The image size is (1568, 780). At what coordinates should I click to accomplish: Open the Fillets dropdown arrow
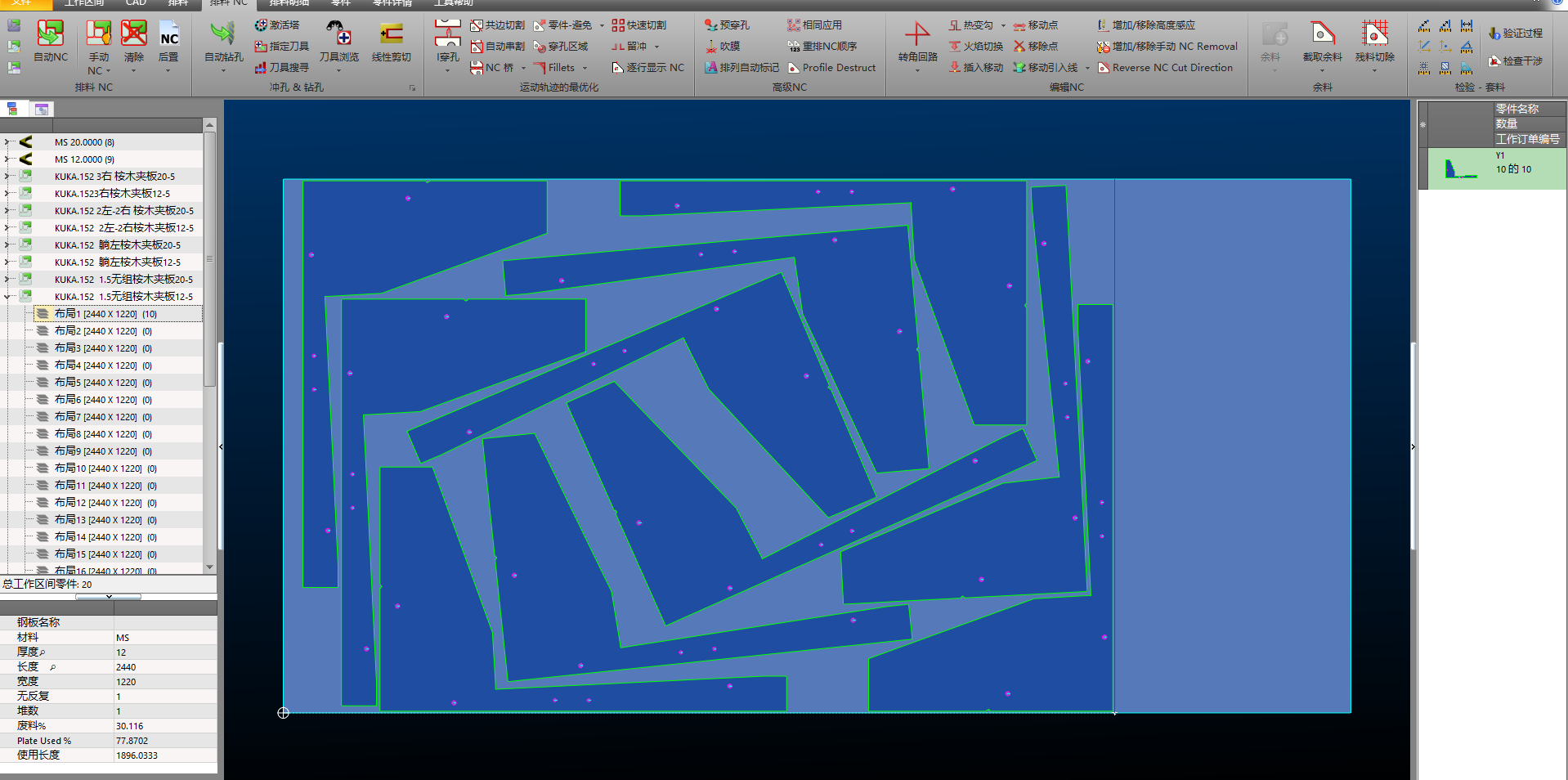[x=585, y=68]
